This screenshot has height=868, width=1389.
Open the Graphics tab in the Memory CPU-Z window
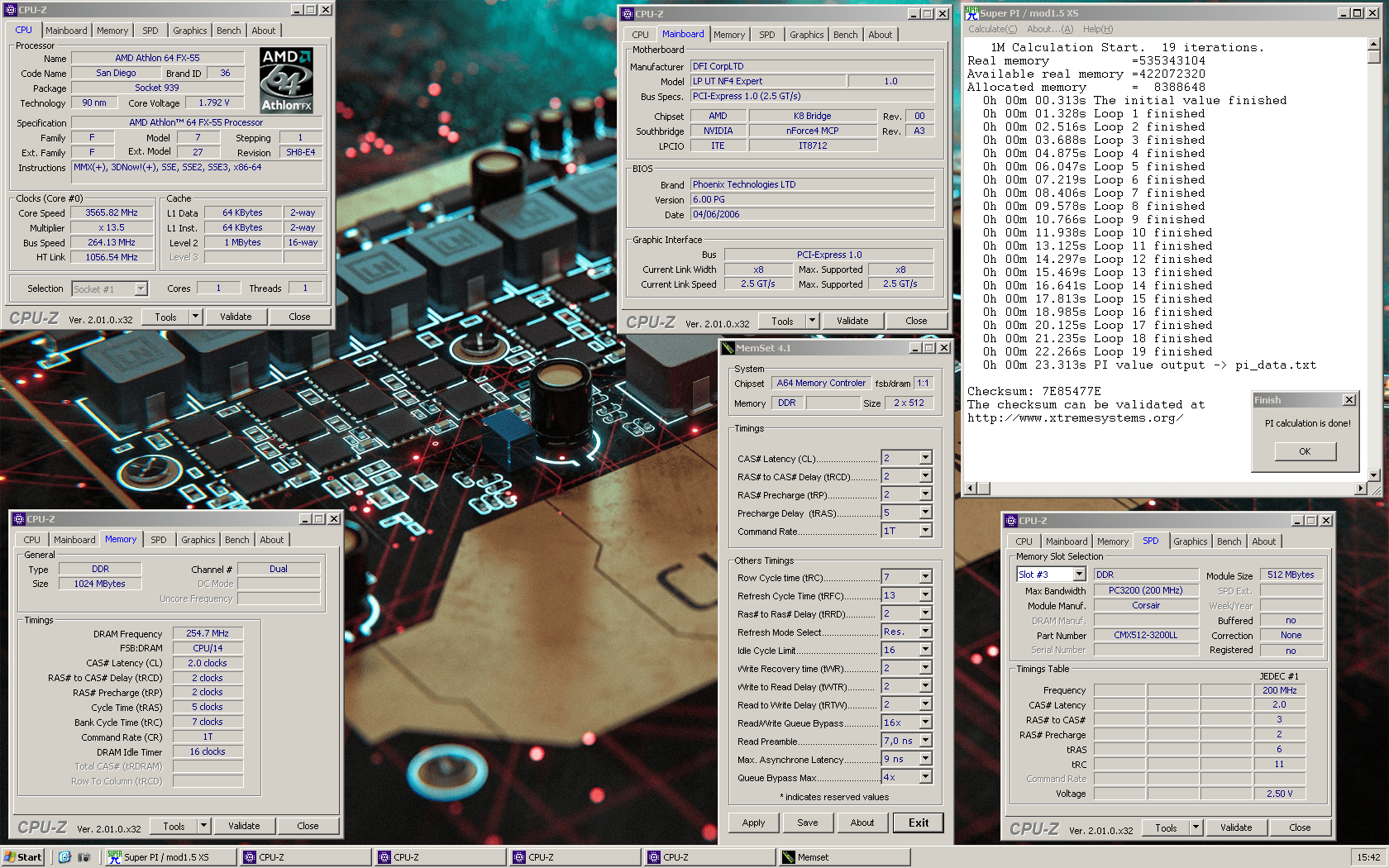click(x=198, y=540)
